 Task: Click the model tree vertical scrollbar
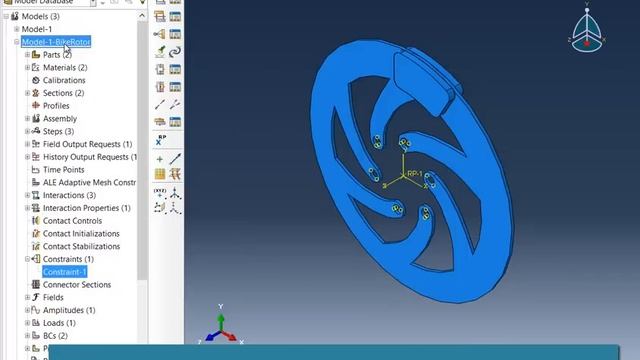coord(142,150)
